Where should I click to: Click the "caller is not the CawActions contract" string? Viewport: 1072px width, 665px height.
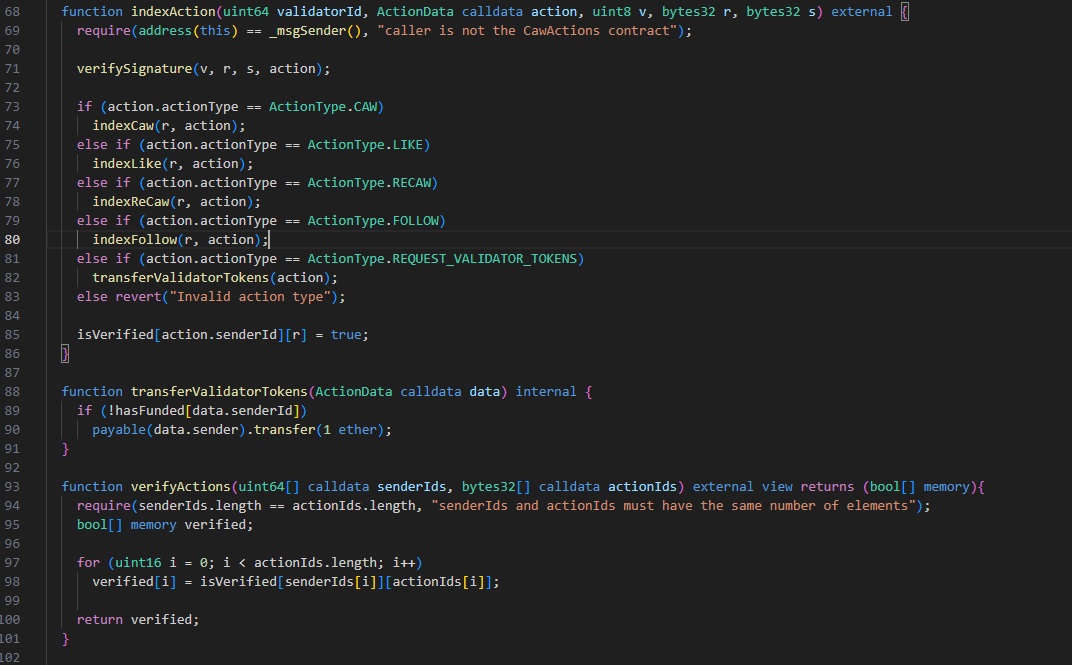click(527, 31)
